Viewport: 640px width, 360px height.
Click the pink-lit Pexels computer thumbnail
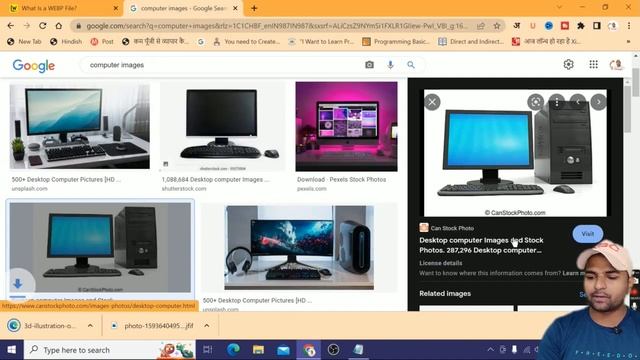(347, 127)
